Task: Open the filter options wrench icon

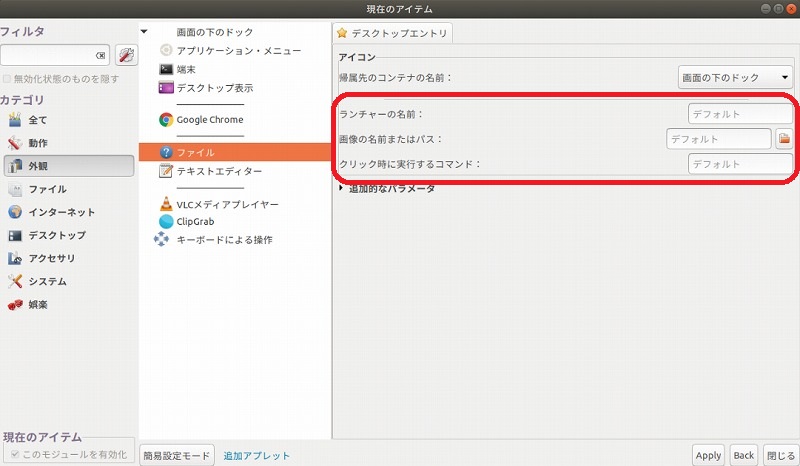Action: click(126, 55)
